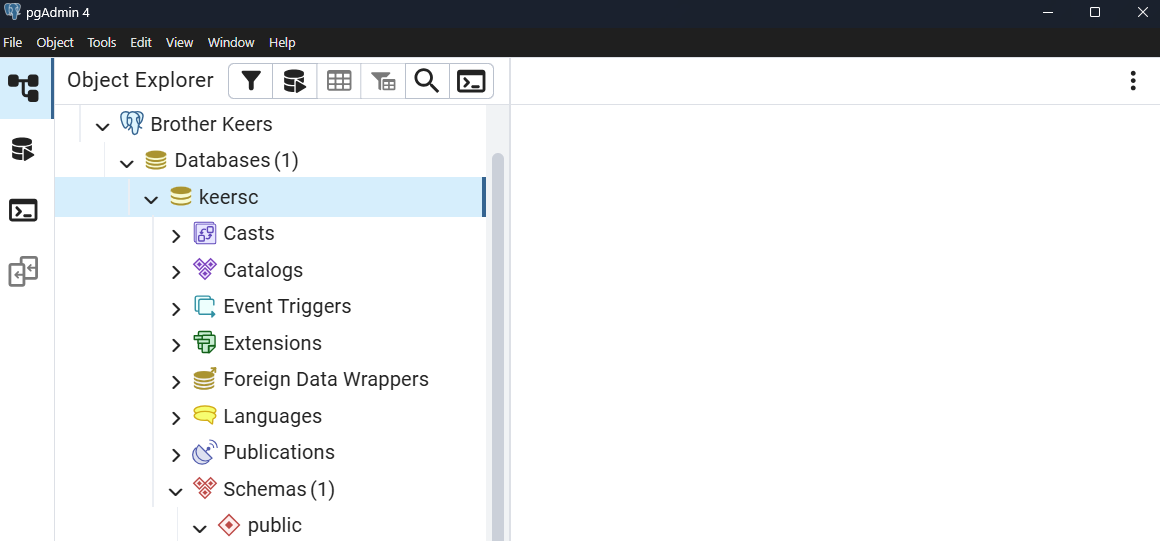
Task: Click the View Data table toolbar icon
Action: point(339,81)
